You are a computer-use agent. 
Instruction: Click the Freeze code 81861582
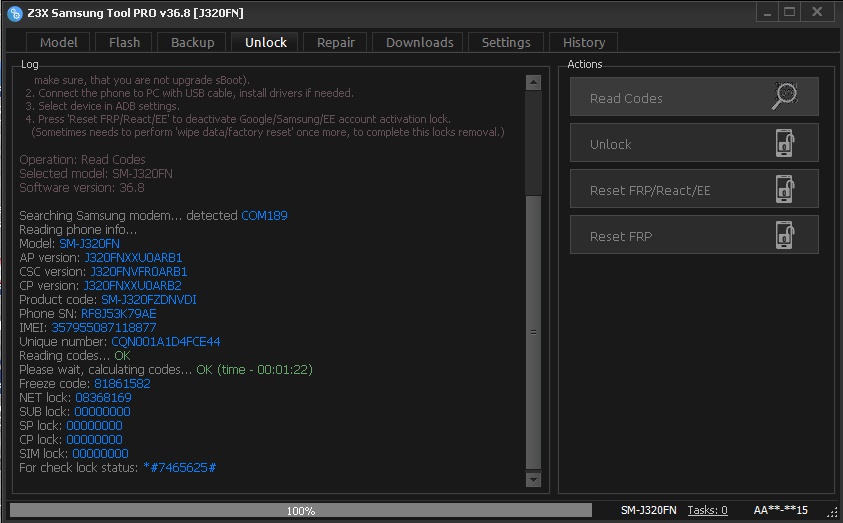click(x=122, y=383)
